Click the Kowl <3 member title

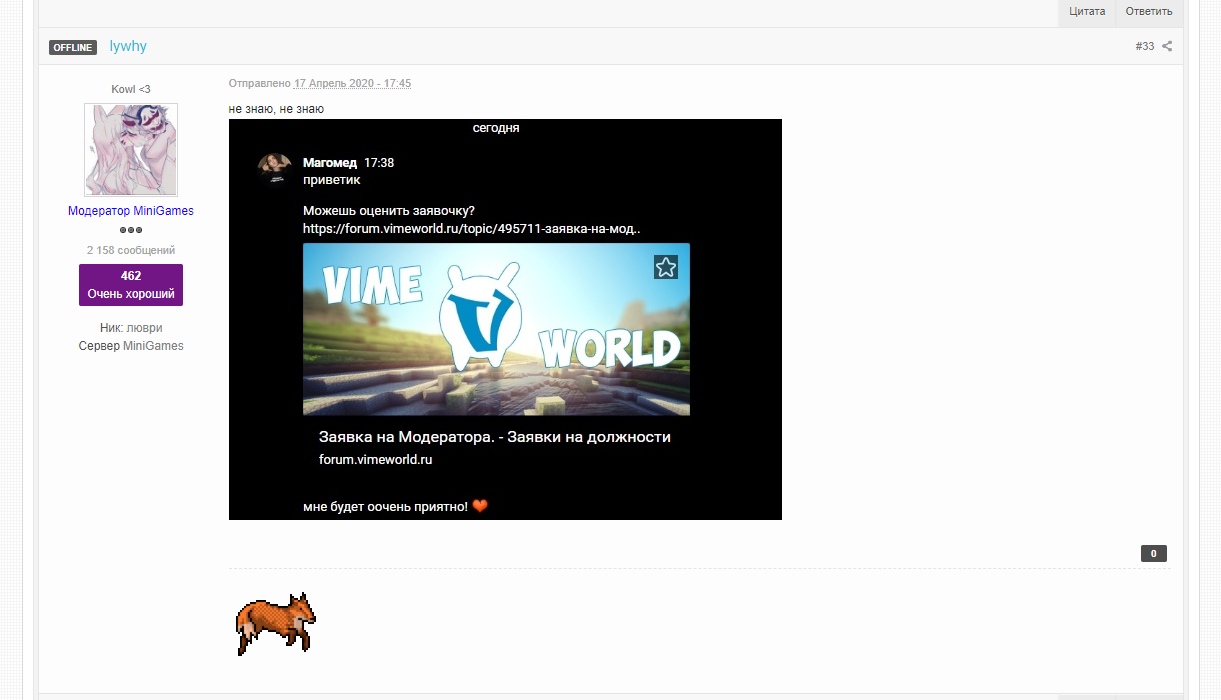pyautogui.click(x=131, y=89)
